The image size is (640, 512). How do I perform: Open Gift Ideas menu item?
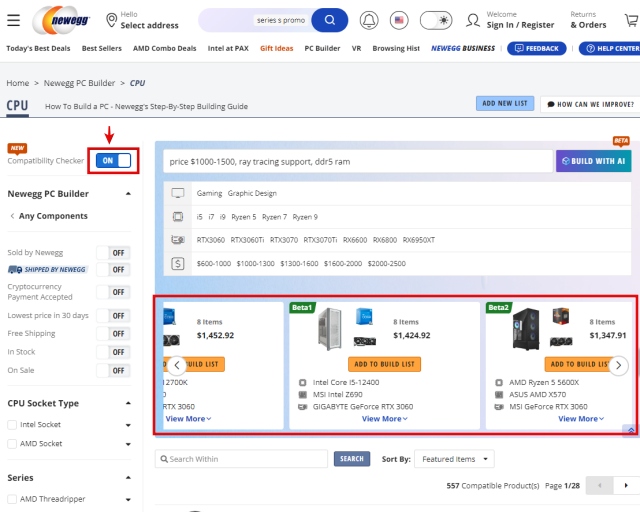point(276,49)
